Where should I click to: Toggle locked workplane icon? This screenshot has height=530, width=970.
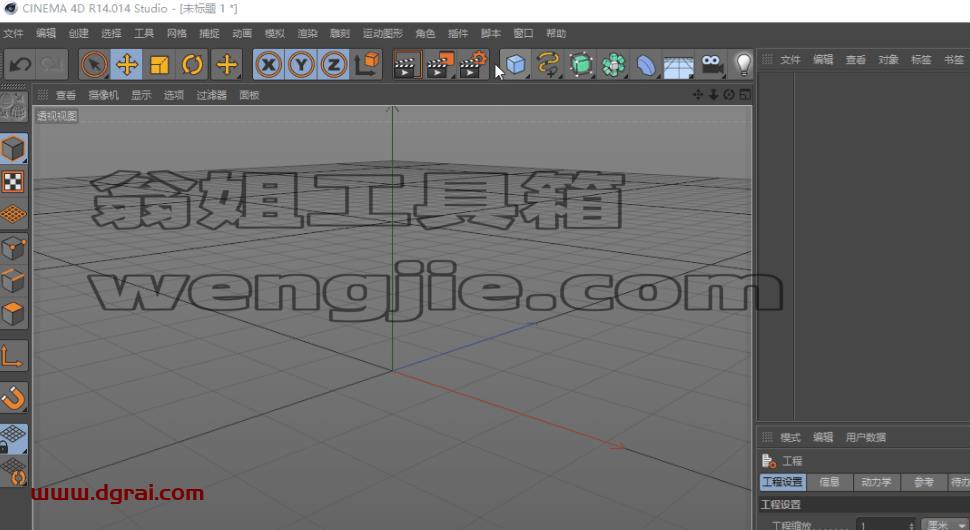(13, 438)
